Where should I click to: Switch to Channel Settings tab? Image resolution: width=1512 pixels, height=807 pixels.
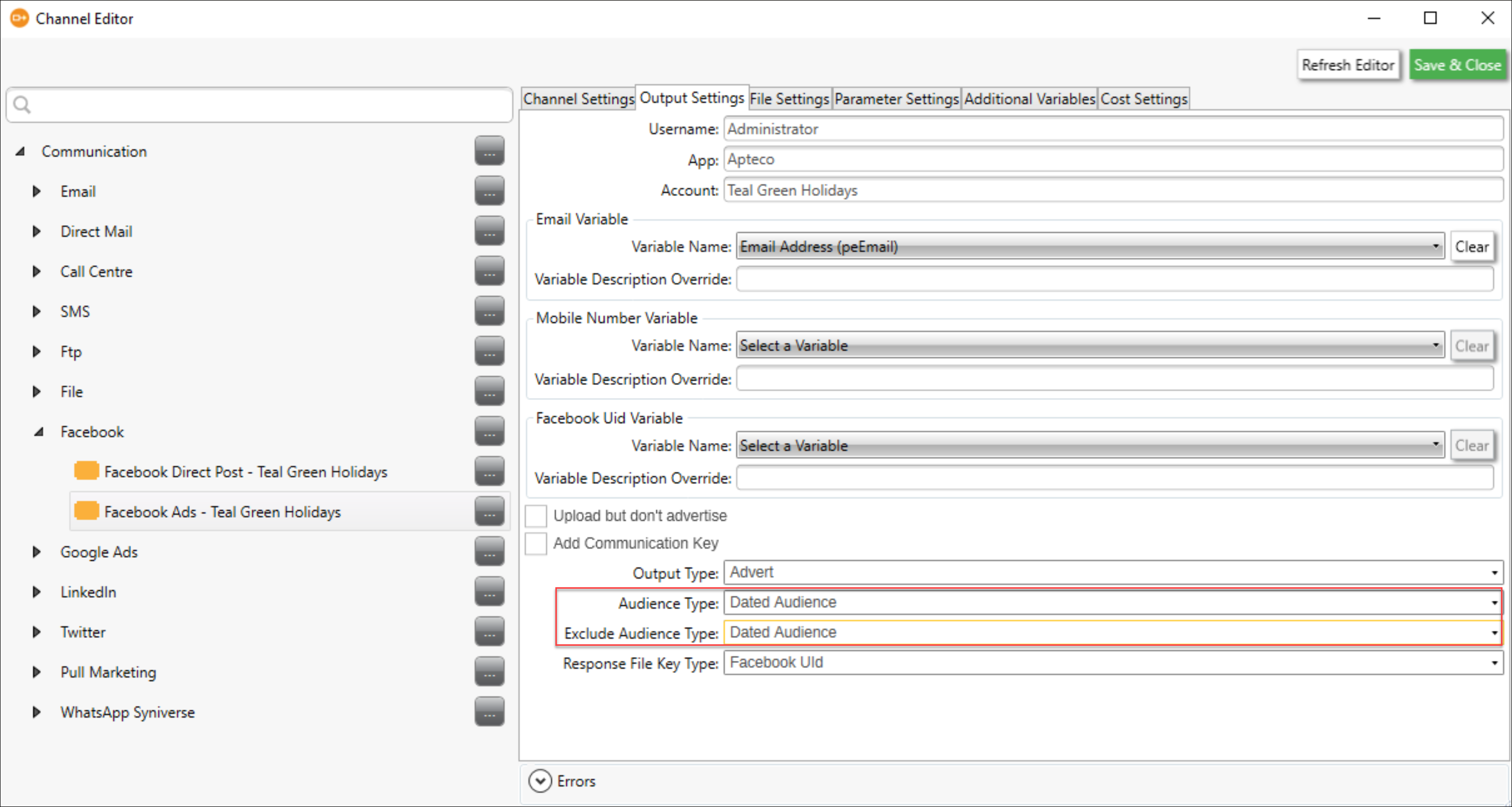[x=579, y=99]
